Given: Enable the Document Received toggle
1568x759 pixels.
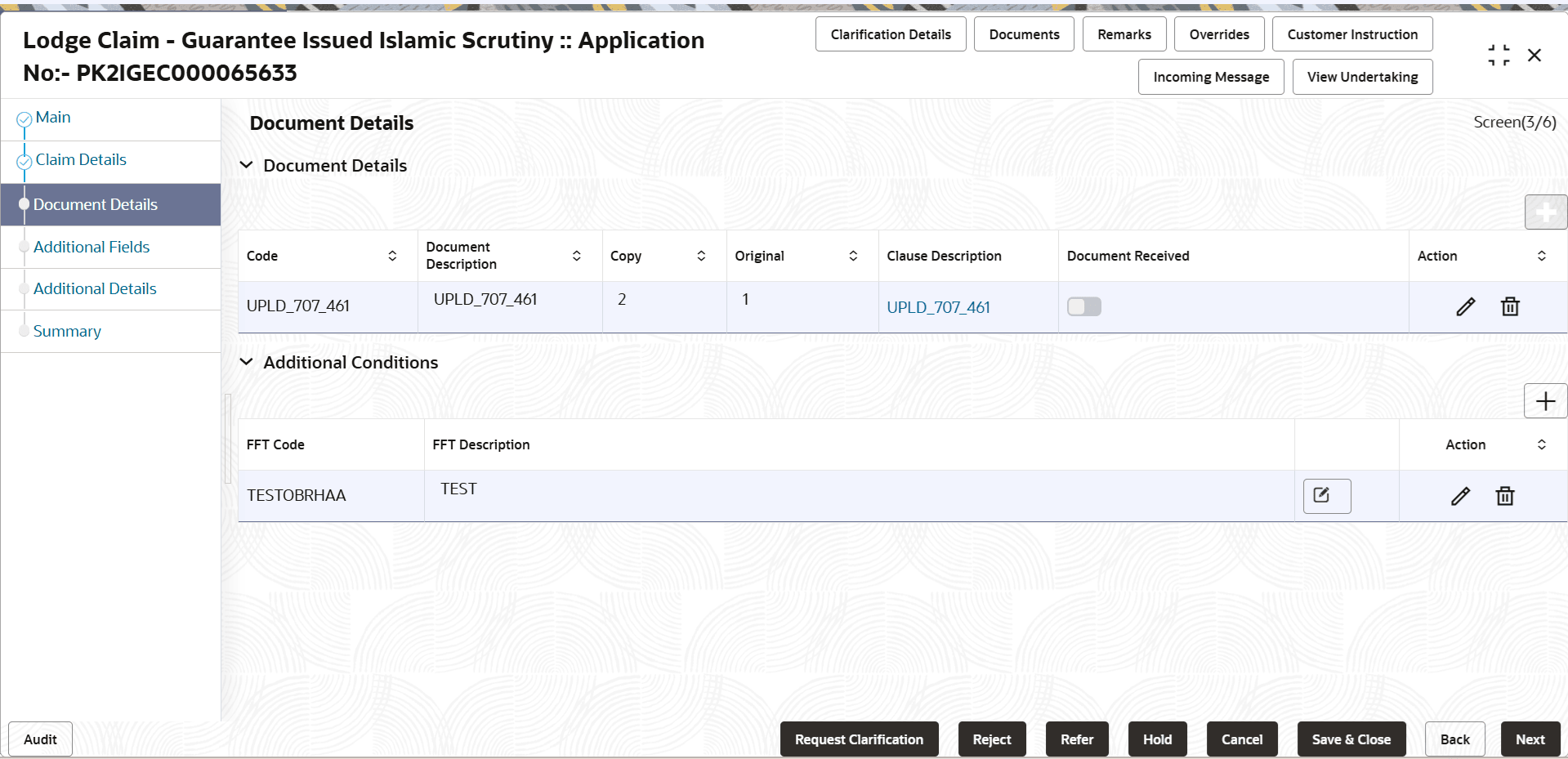Looking at the screenshot, I should click(1083, 306).
